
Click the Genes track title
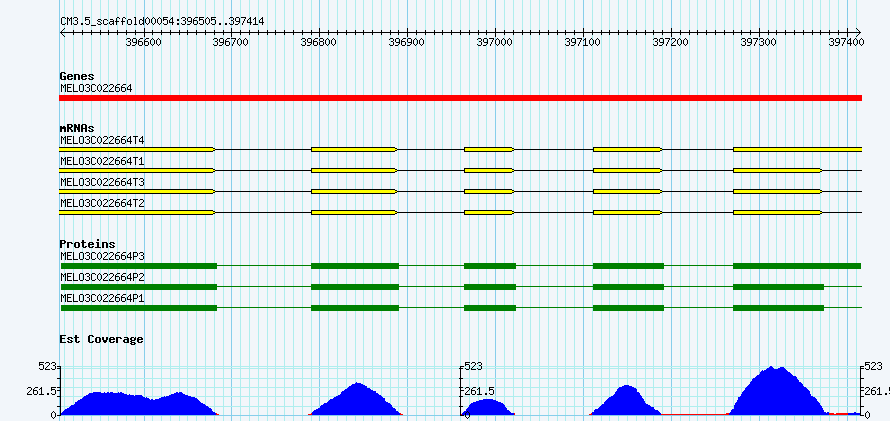[x=77, y=76]
